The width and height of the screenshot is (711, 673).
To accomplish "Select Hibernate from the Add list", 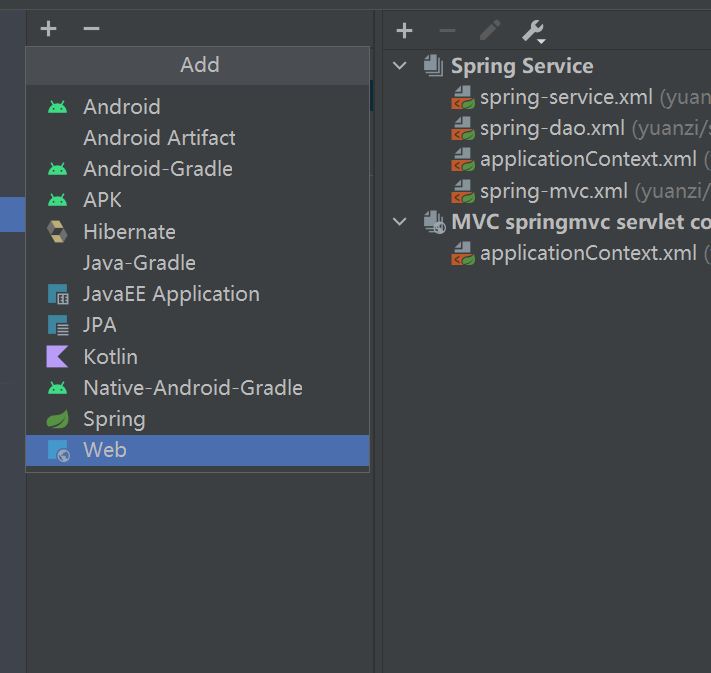I will pyautogui.click(x=197, y=232).
